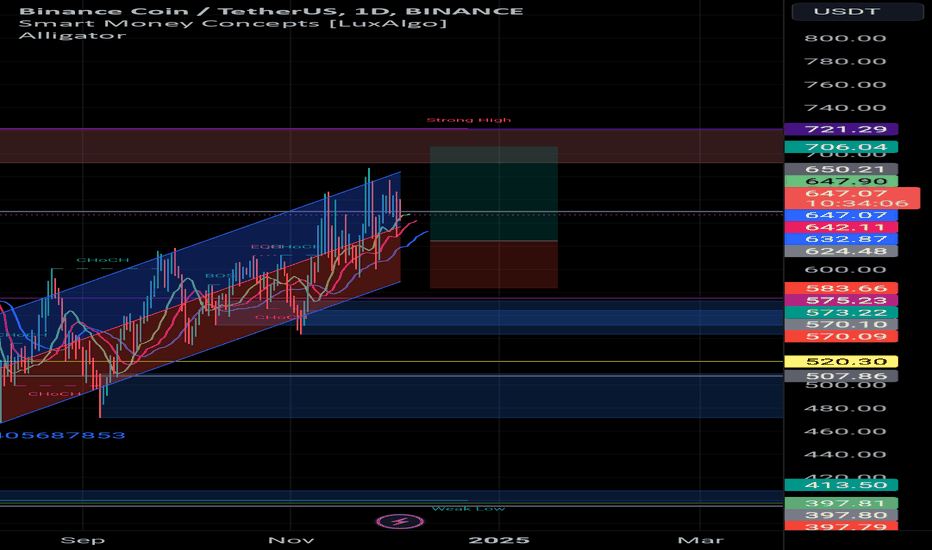Select the green CHoCH label near September
The image size is (932, 550).
click(102, 260)
